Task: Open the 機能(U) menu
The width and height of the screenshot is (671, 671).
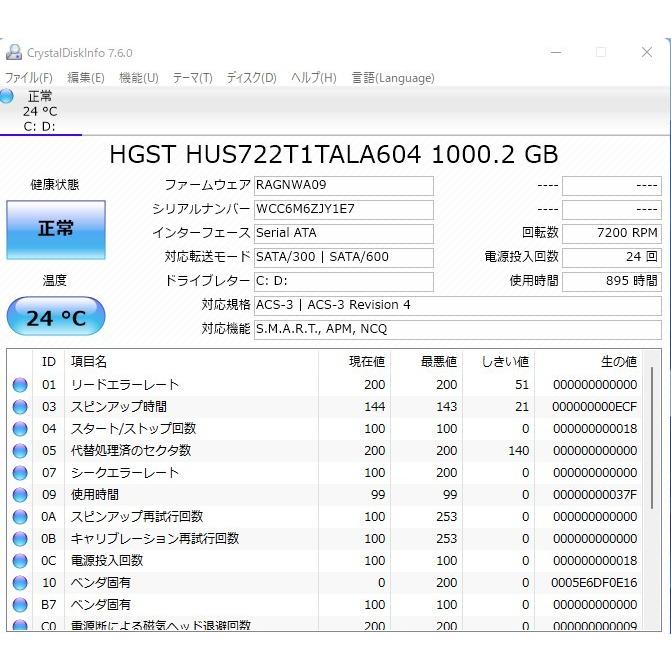Action: 139,78
